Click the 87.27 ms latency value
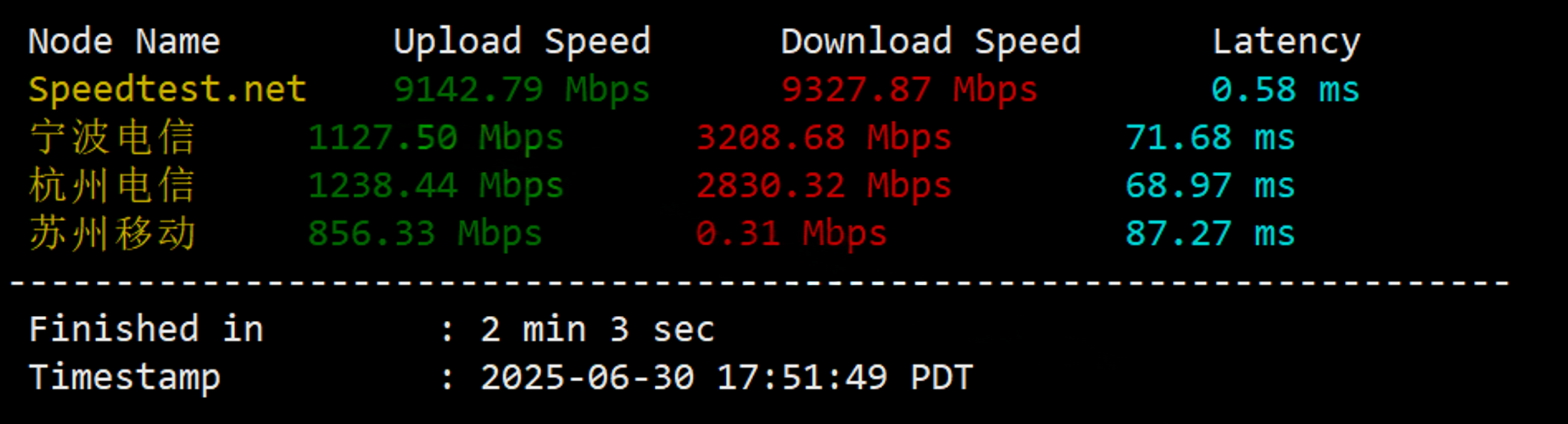The width and height of the screenshot is (1568, 424). [1210, 234]
